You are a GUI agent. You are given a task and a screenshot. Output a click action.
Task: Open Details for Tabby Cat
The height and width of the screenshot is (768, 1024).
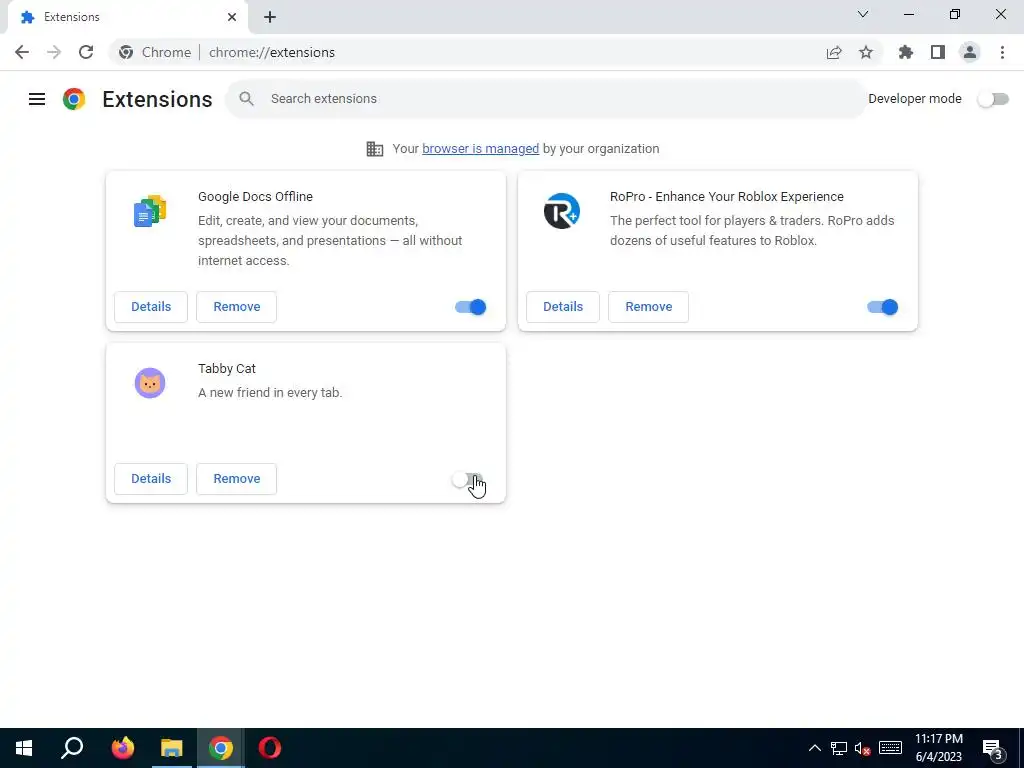pyautogui.click(x=151, y=479)
